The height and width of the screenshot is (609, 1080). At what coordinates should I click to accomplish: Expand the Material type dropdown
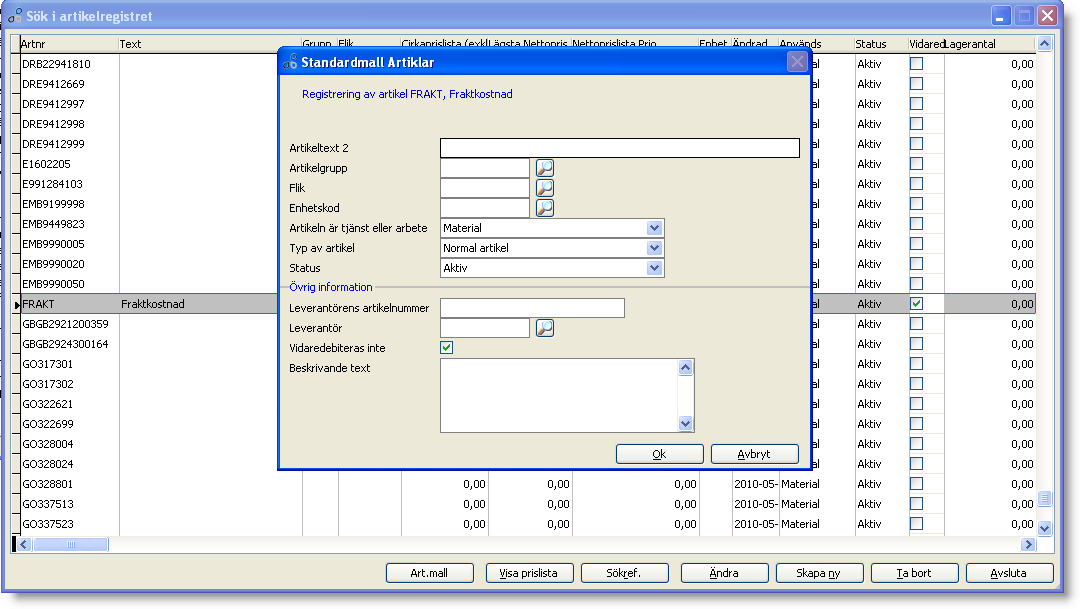pyautogui.click(x=654, y=228)
